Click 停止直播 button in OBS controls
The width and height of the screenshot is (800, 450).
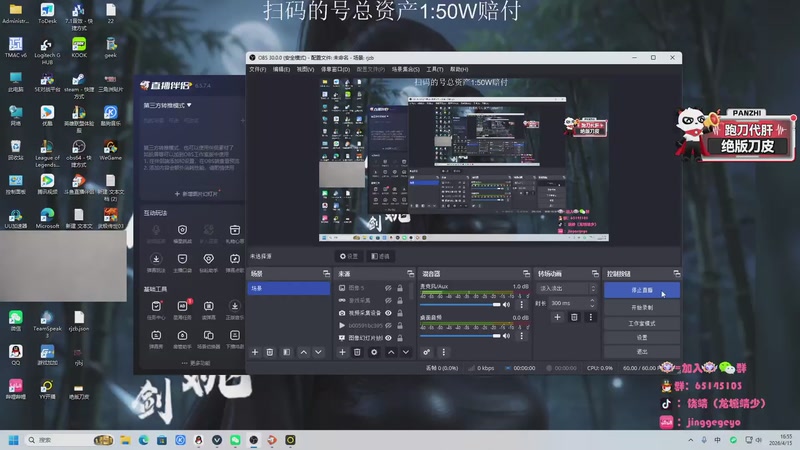click(642, 290)
